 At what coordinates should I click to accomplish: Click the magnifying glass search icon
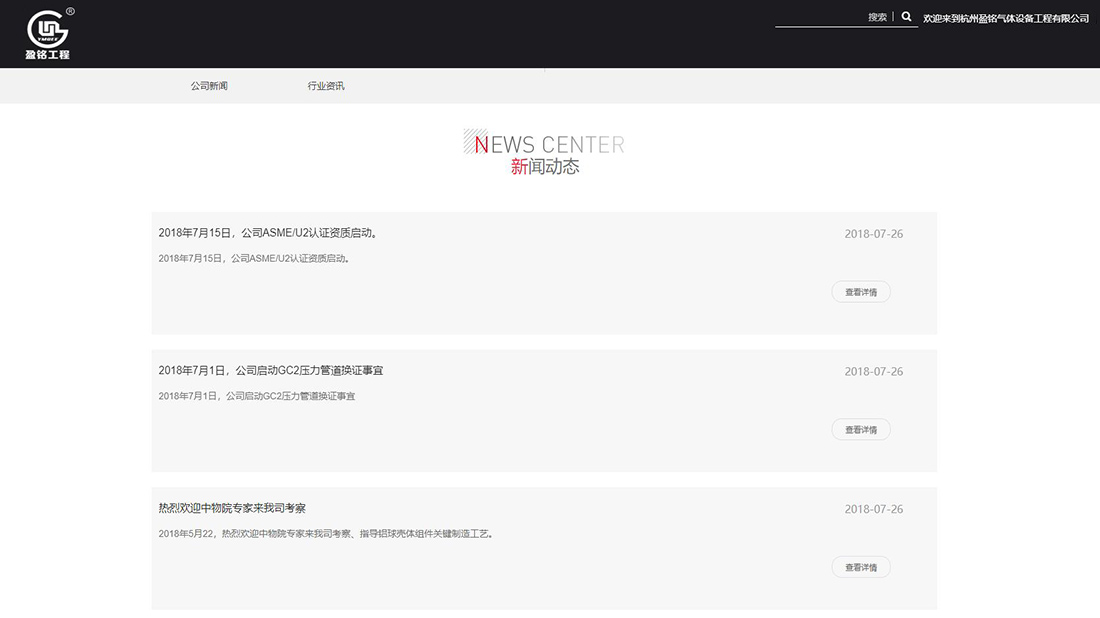point(906,17)
